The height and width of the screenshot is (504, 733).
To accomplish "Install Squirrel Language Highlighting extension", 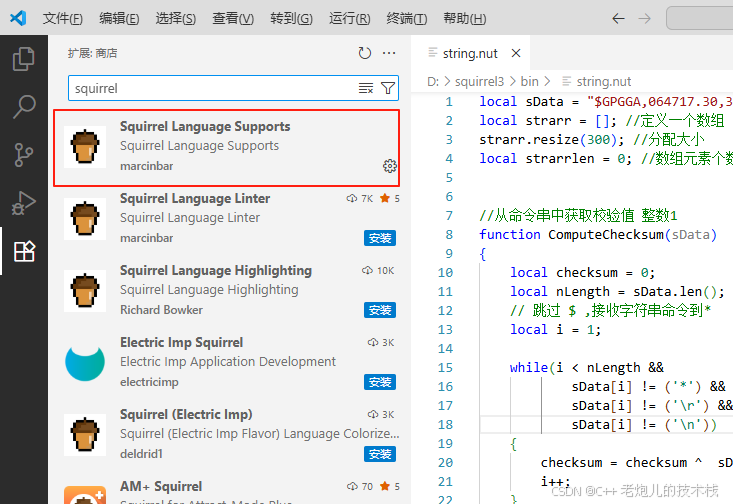I will (x=380, y=310).
